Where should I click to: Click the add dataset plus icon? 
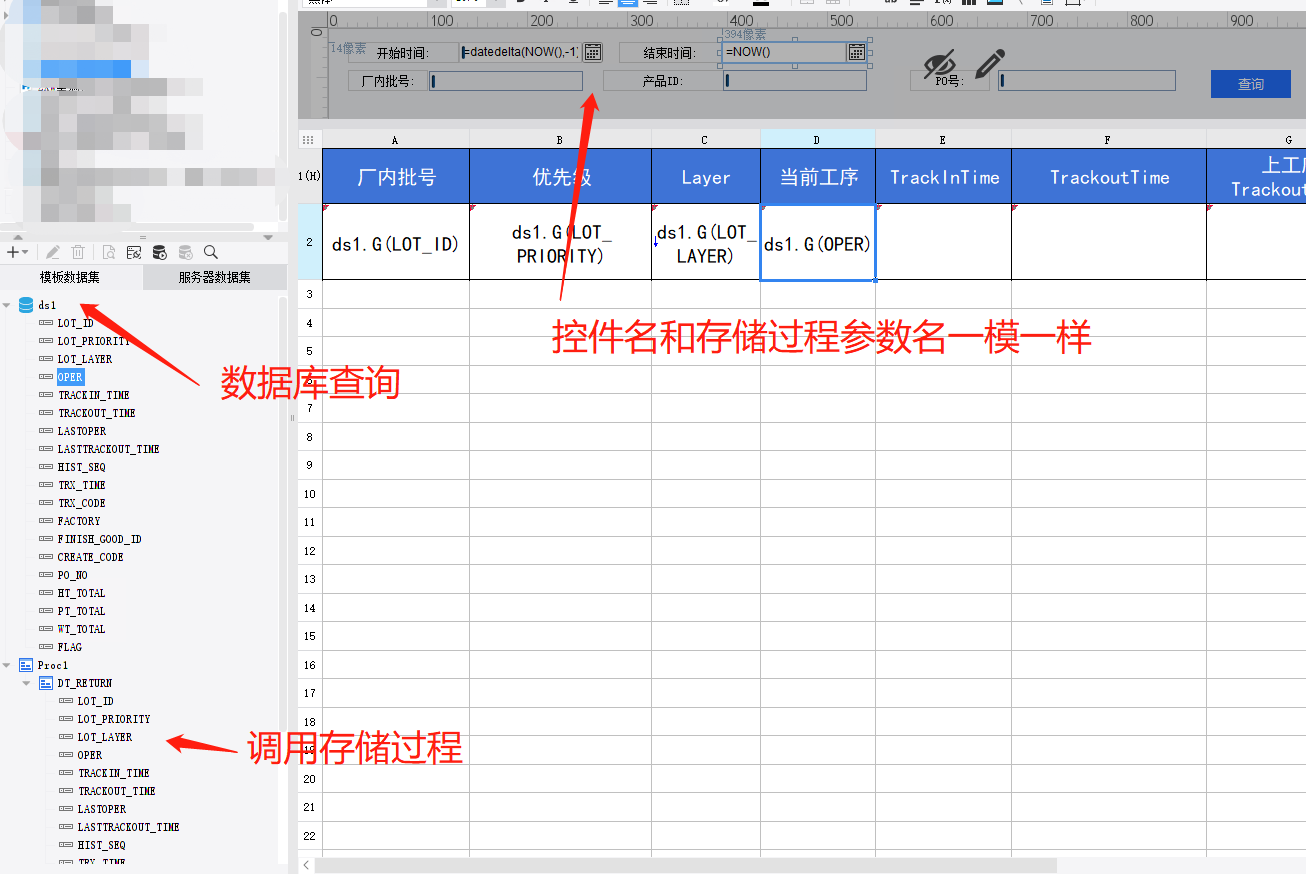(12, 252)
